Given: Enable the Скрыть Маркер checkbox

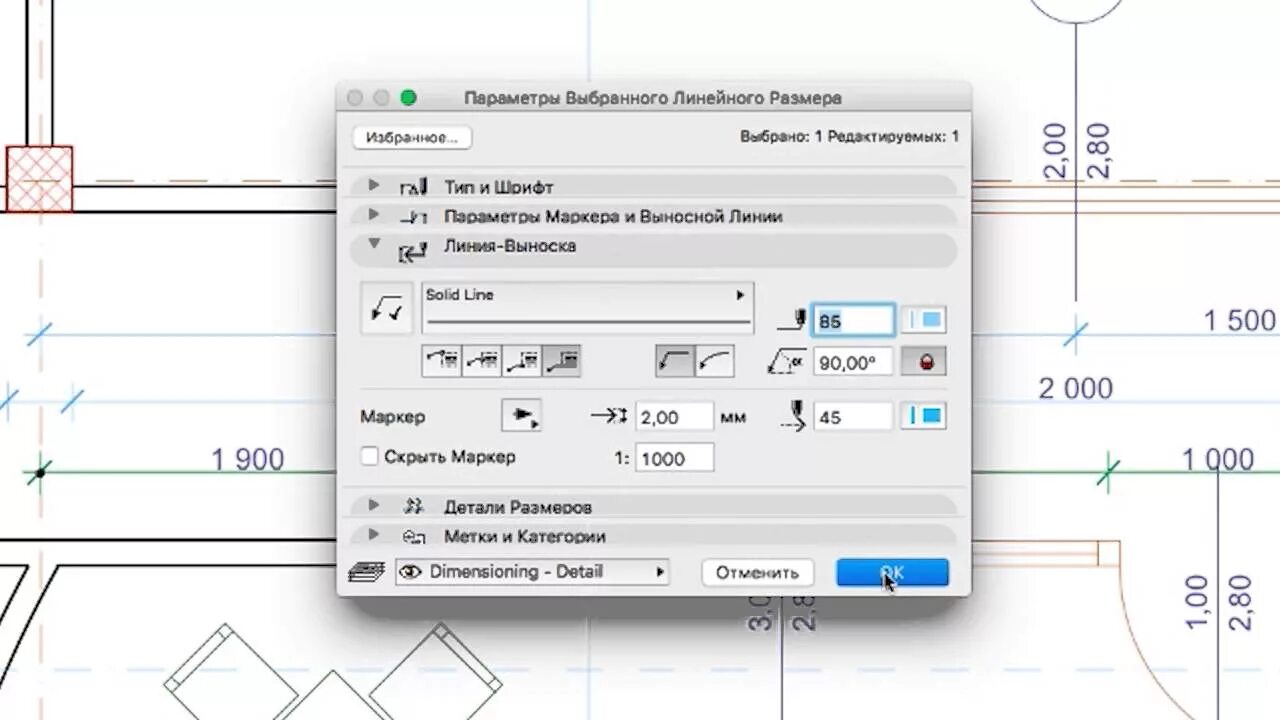Looking at the screenshot, I should (370, 456).
